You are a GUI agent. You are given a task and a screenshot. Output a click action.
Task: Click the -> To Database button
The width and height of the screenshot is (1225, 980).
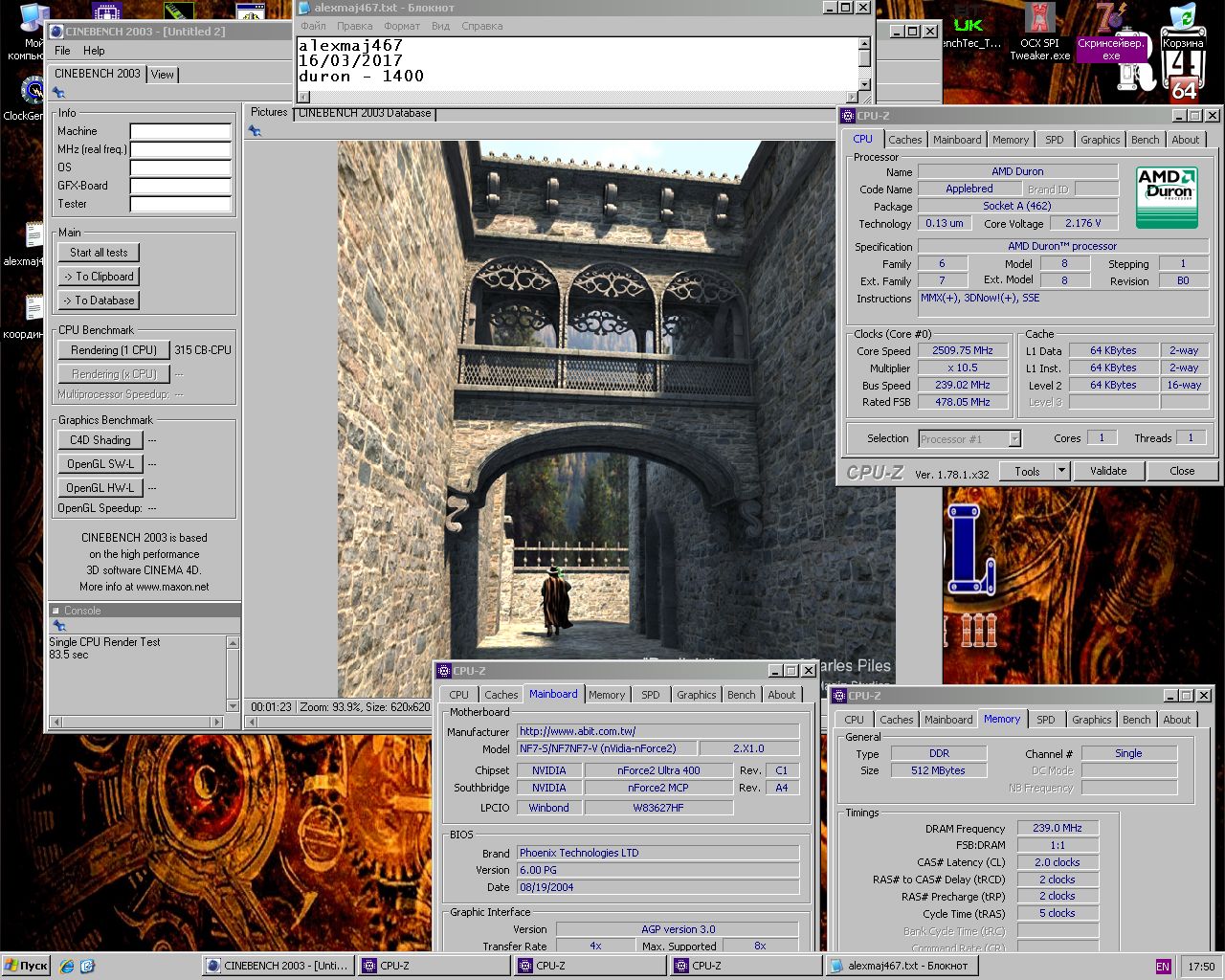99,301
